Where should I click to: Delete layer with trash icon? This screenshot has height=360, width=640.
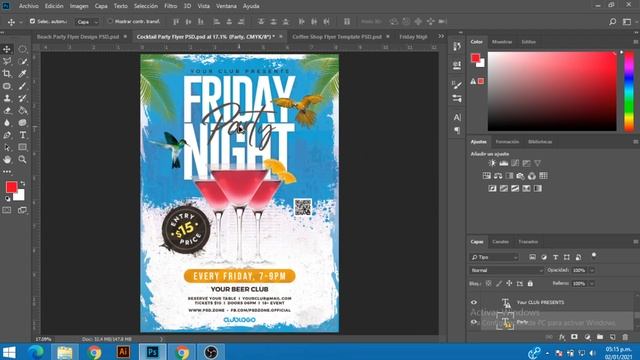pyautogui.click(x=625, y=337)
